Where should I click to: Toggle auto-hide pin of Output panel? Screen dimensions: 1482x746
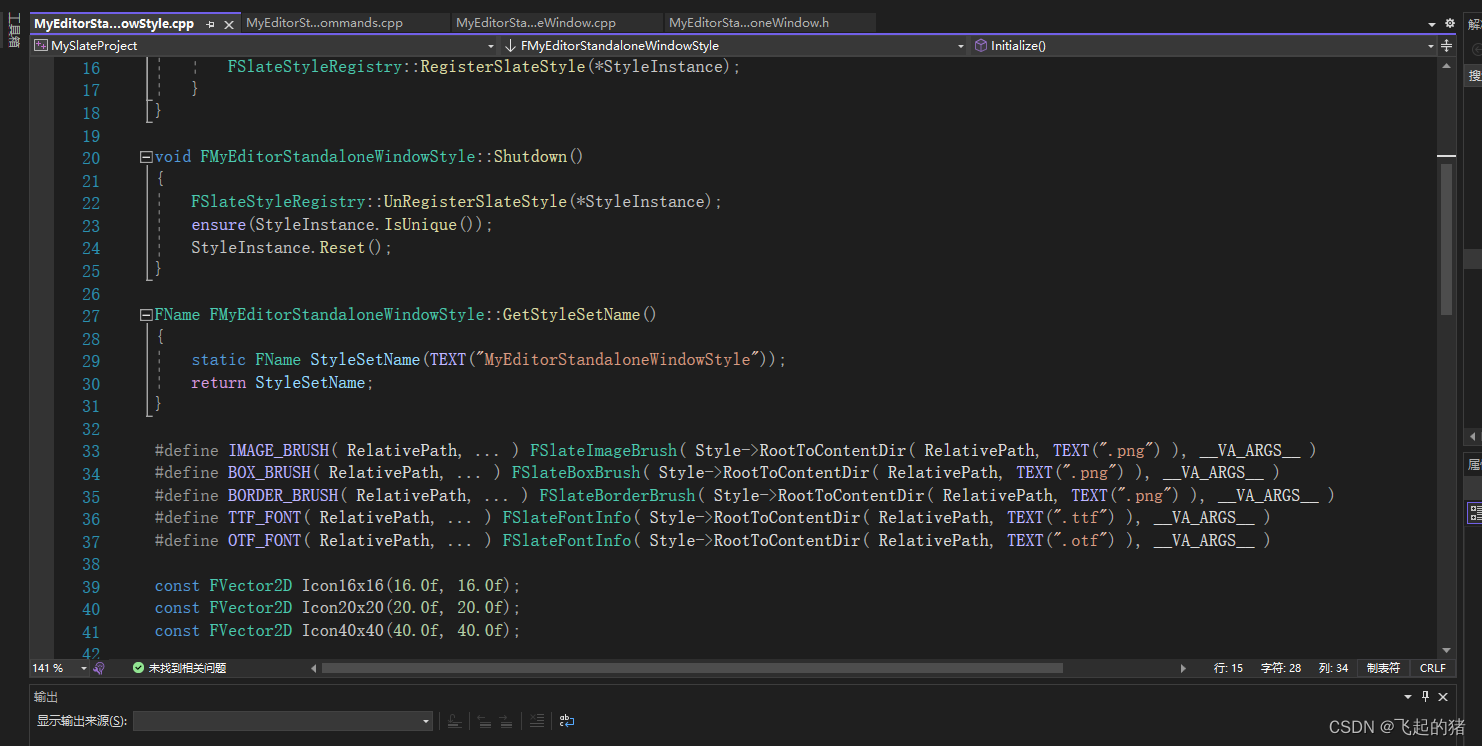coord(1424,697)
